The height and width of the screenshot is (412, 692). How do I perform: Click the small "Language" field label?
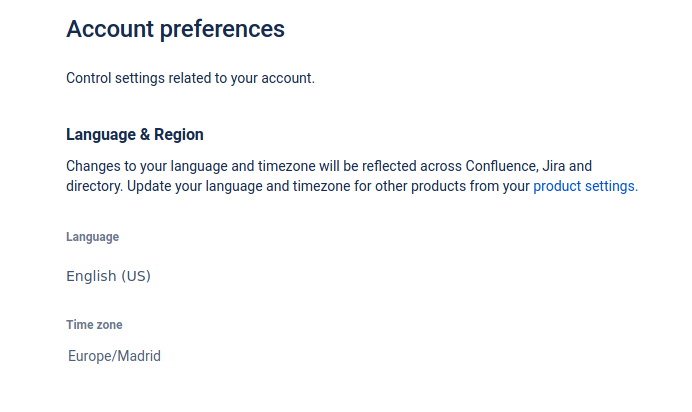[x=93, y=237]
